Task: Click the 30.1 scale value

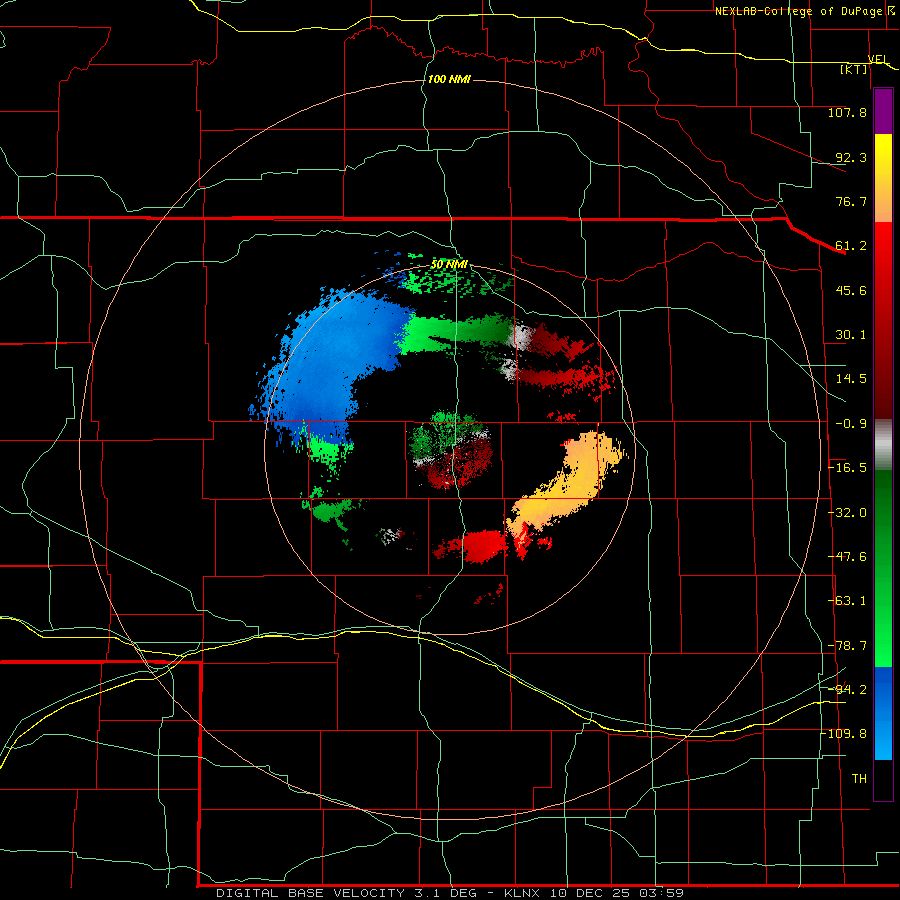Action: 851,335
